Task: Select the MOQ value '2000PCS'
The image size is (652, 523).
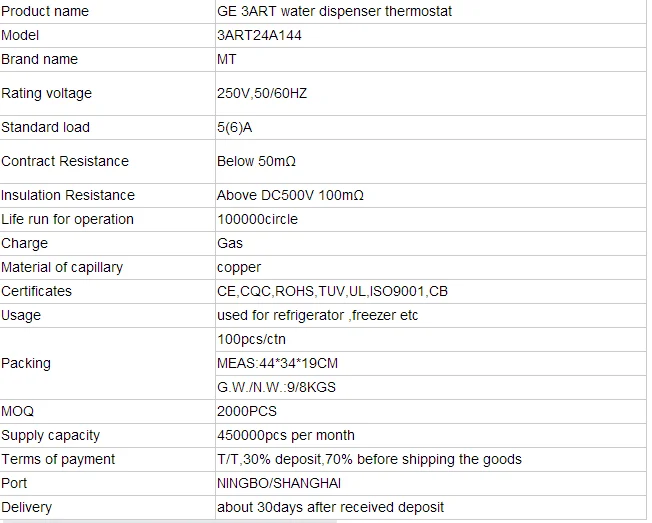Action: (x=247, y=411)
